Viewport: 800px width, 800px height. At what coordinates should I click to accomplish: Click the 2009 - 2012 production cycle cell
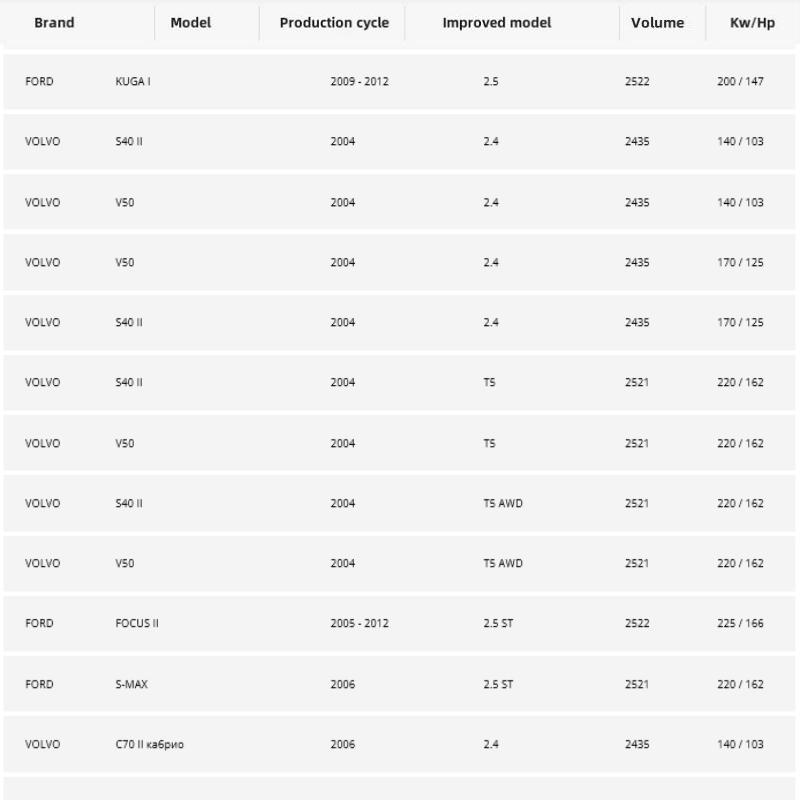(x=359, y=82)
